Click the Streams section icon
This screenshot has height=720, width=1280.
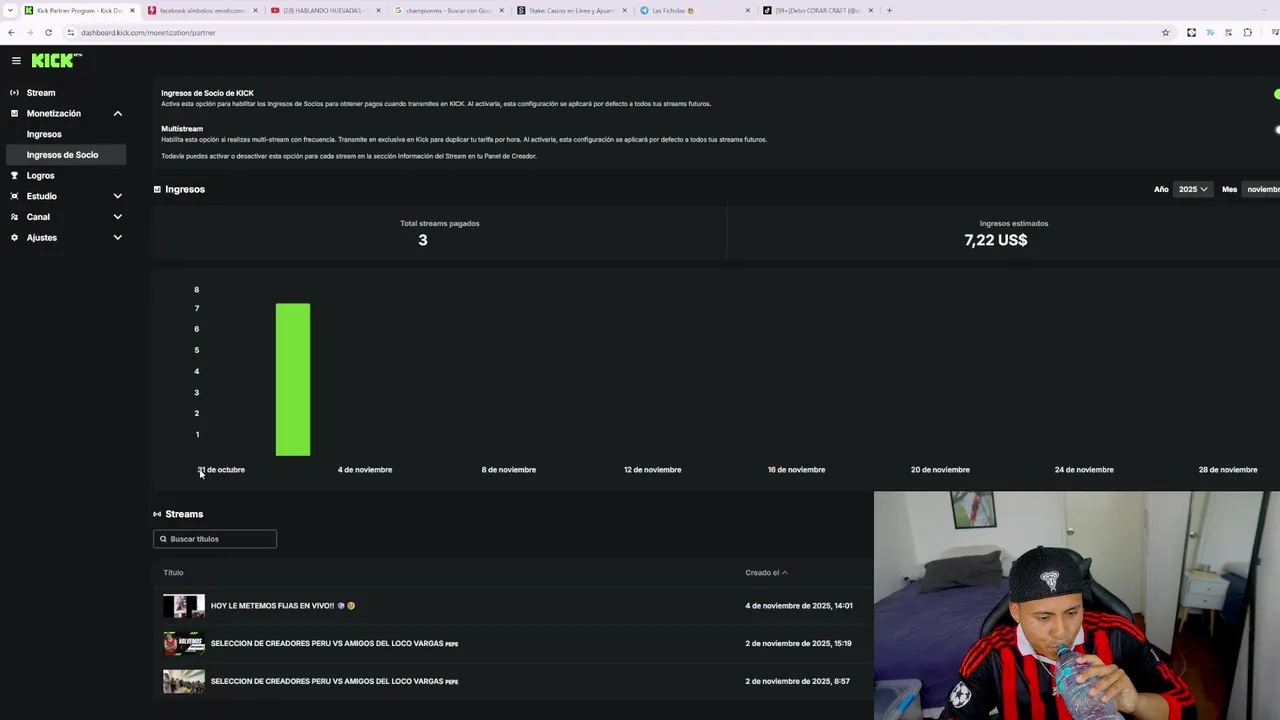pos(157,514)
